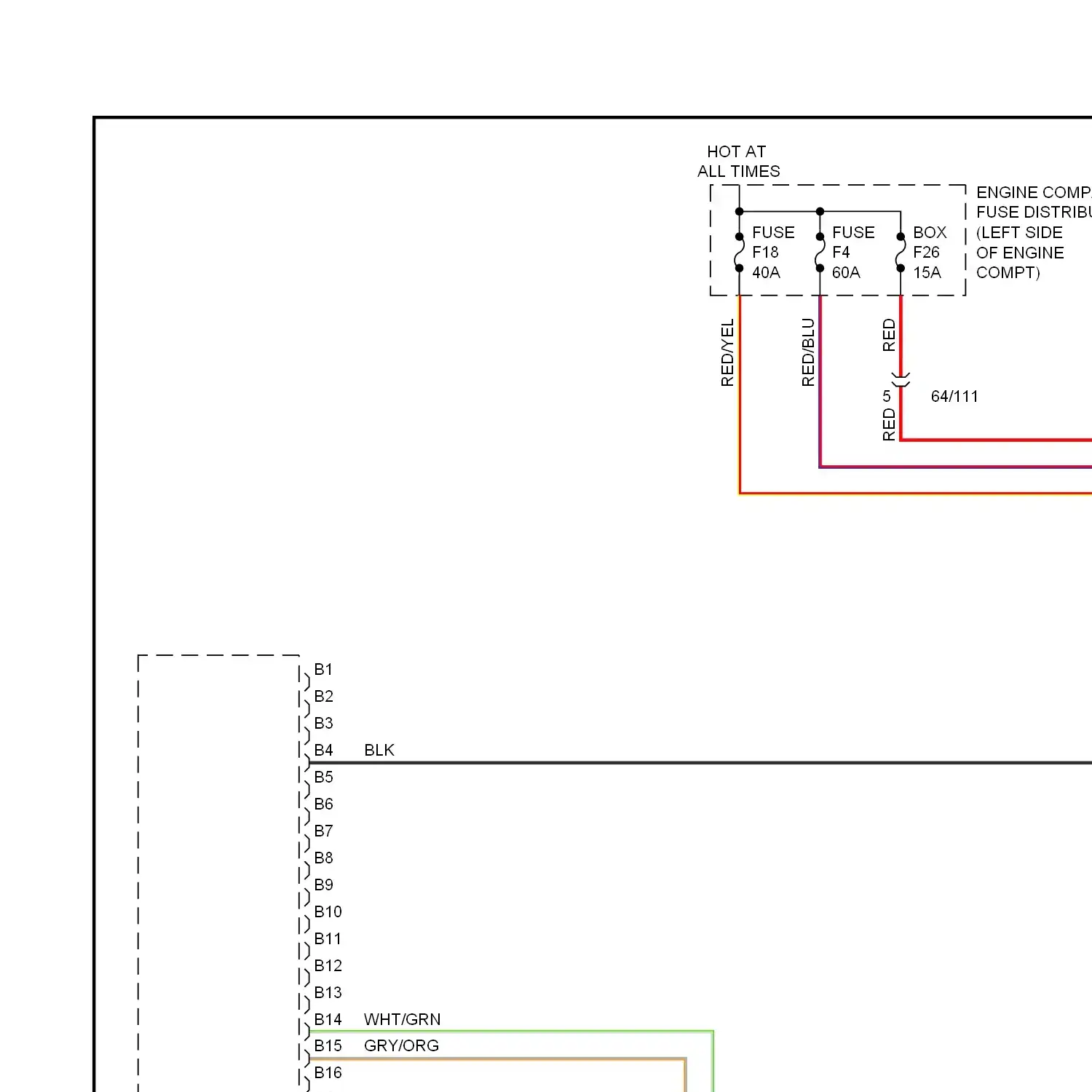Select the FUSE F4 60A label

[x=853, y=253]
